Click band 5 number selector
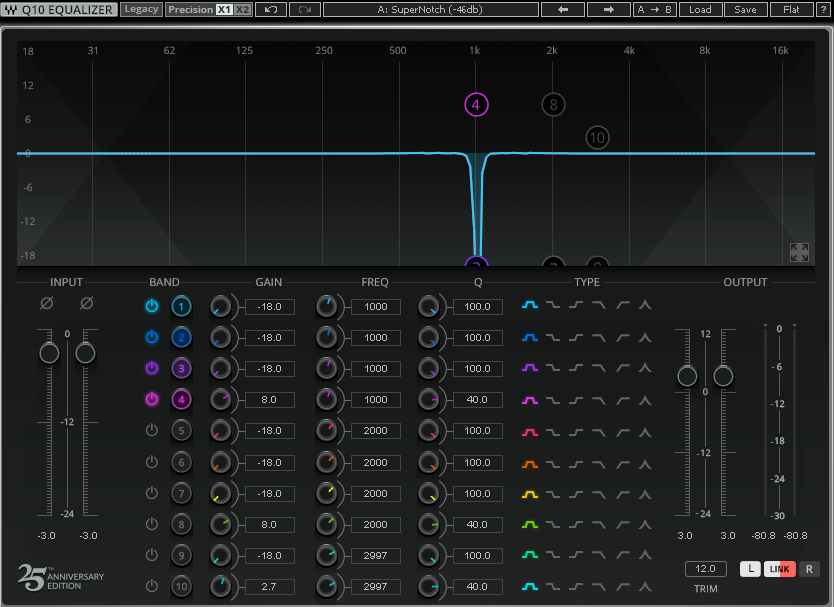Viewport: 834px width, 607px height. (181, 431)
